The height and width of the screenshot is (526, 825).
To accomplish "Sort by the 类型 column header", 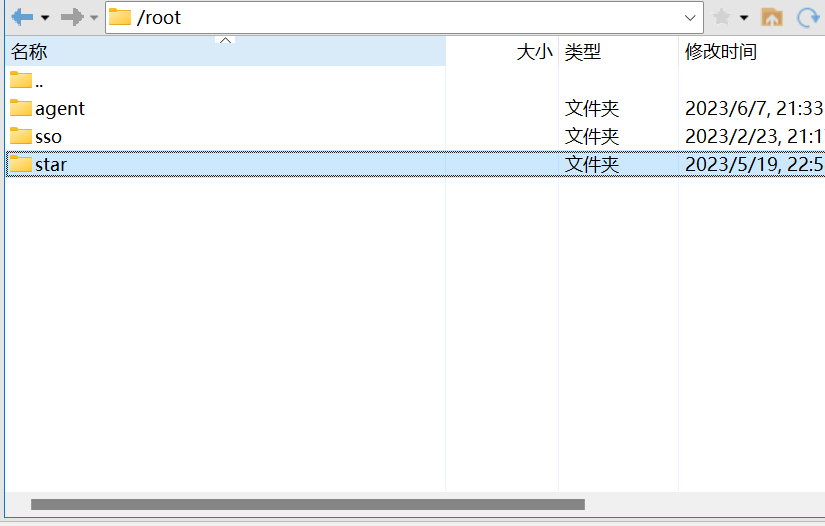I will pyautogui.click(x=583, y=52).
